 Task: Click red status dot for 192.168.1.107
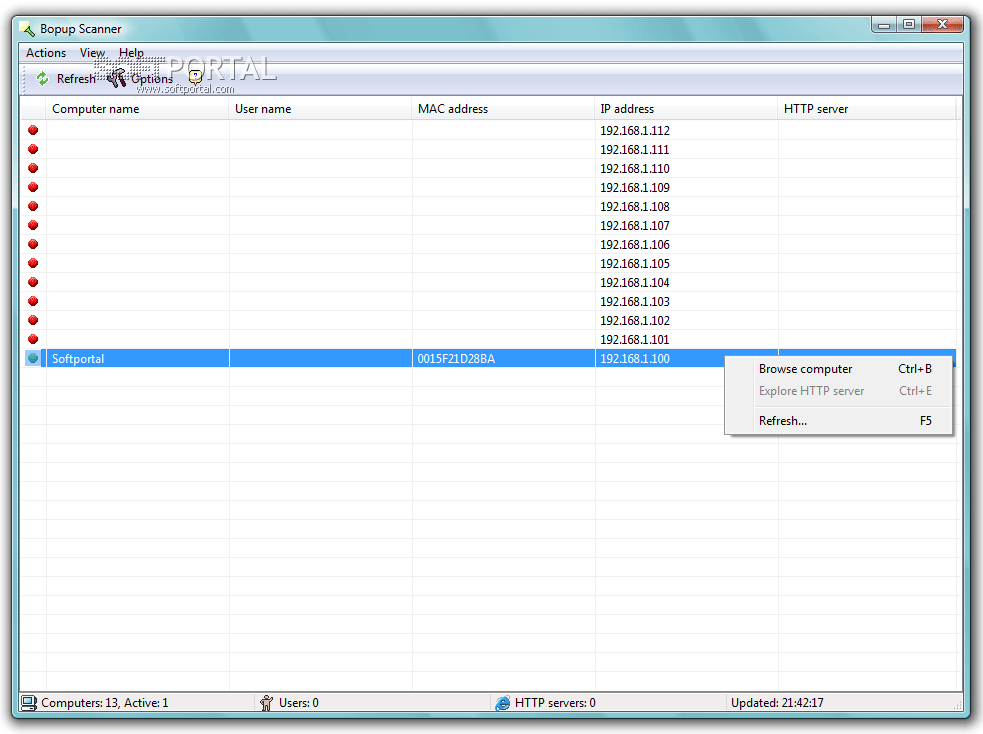point(33,225)
